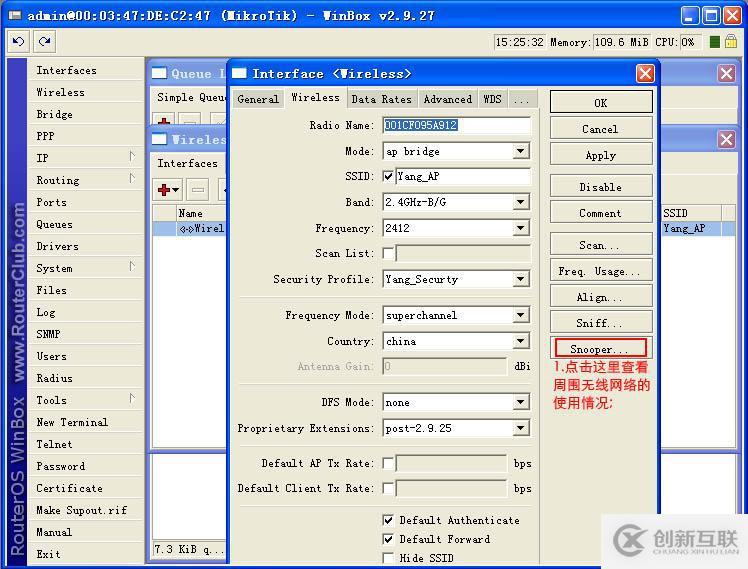Uncheck Default Forward option

[x=388, y=539]
